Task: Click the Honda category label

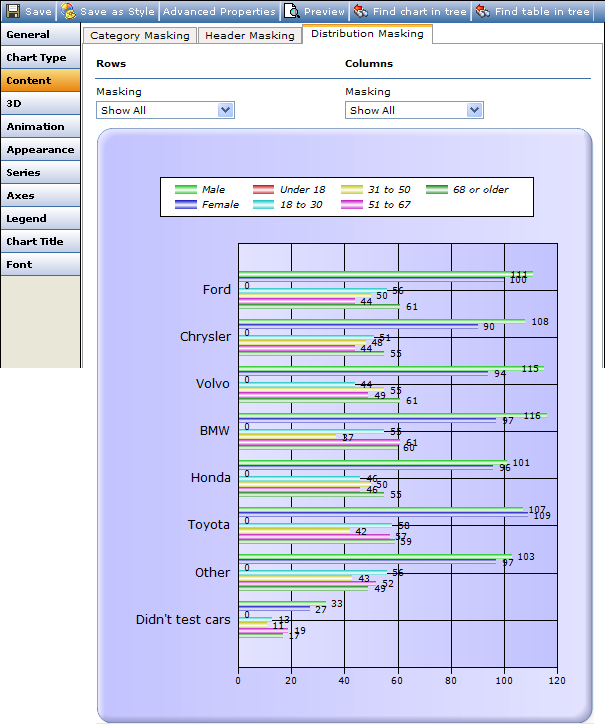Action: pos(210,478)
